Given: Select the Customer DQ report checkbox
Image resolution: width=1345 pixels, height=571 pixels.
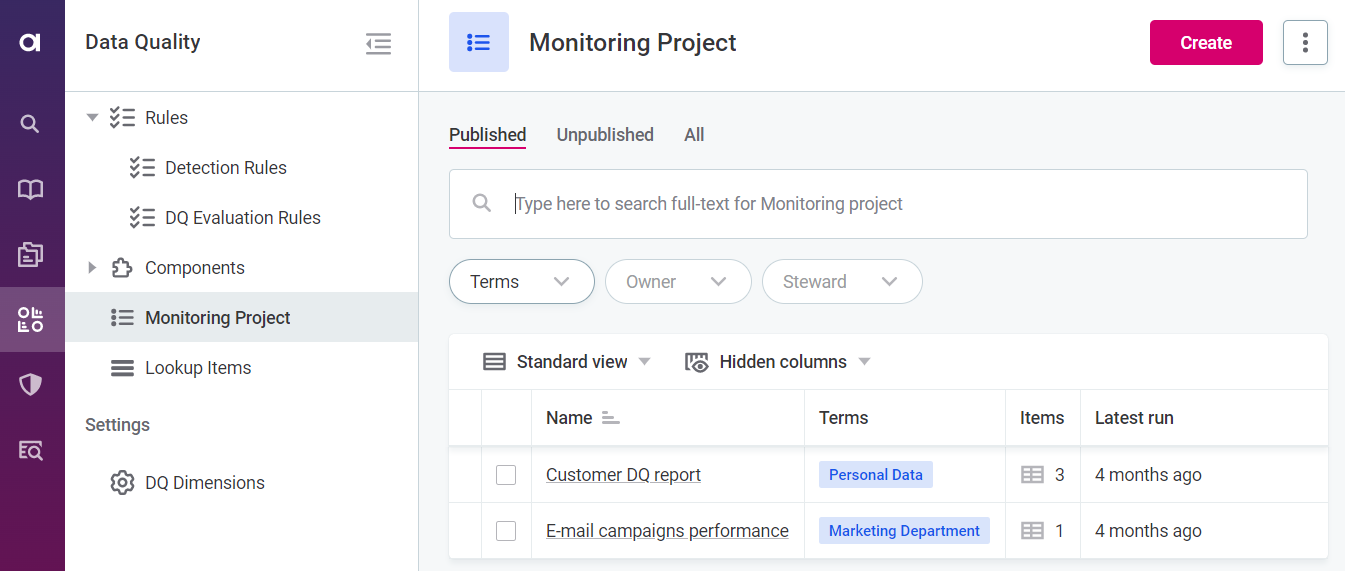Looking at the screenshot, I should (506, 475).
